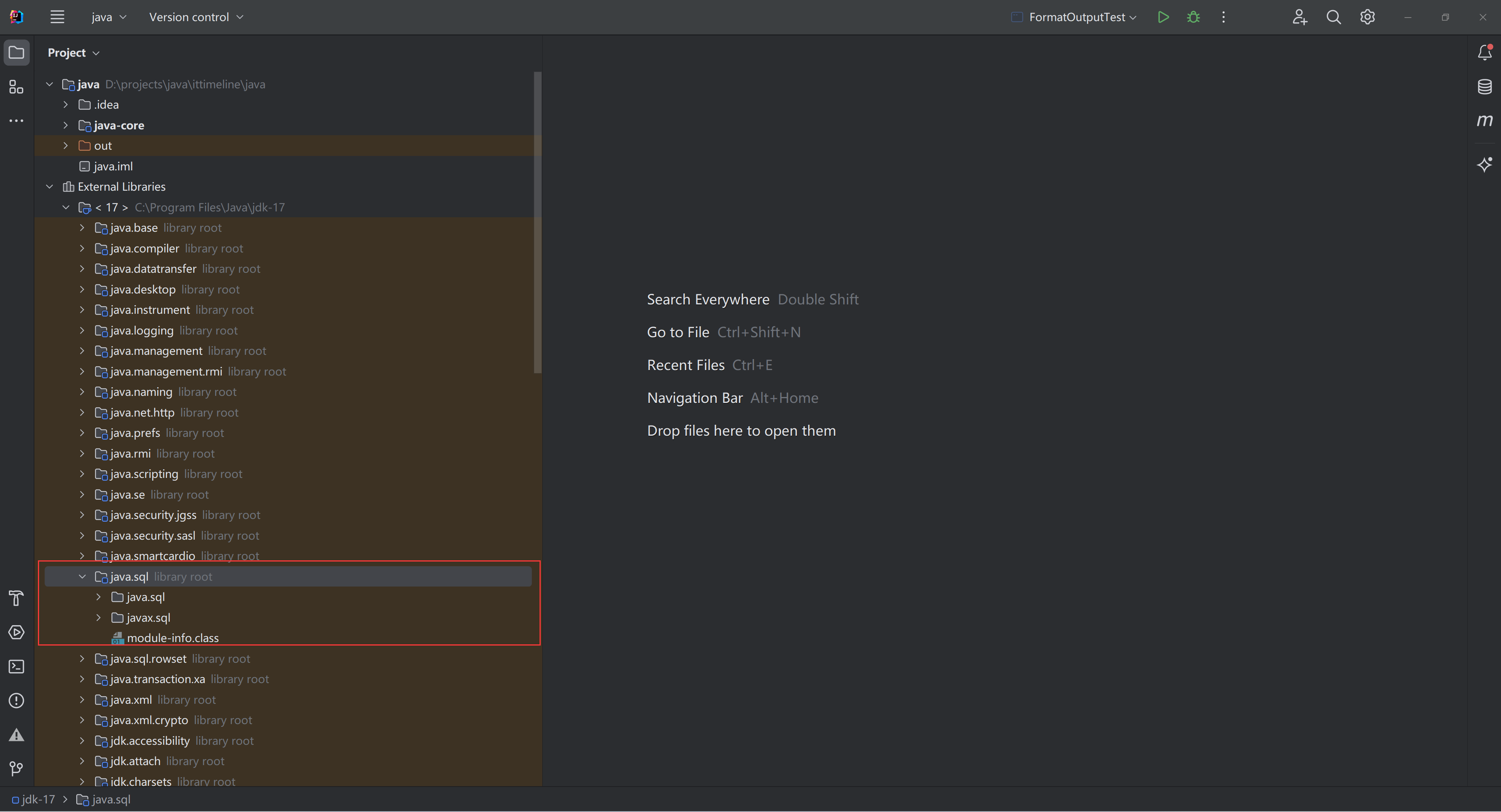Image resolution: width=1501 pixels, height=812 pixels.
Task: Expand the out folder
Action: (x=66, y=146)
